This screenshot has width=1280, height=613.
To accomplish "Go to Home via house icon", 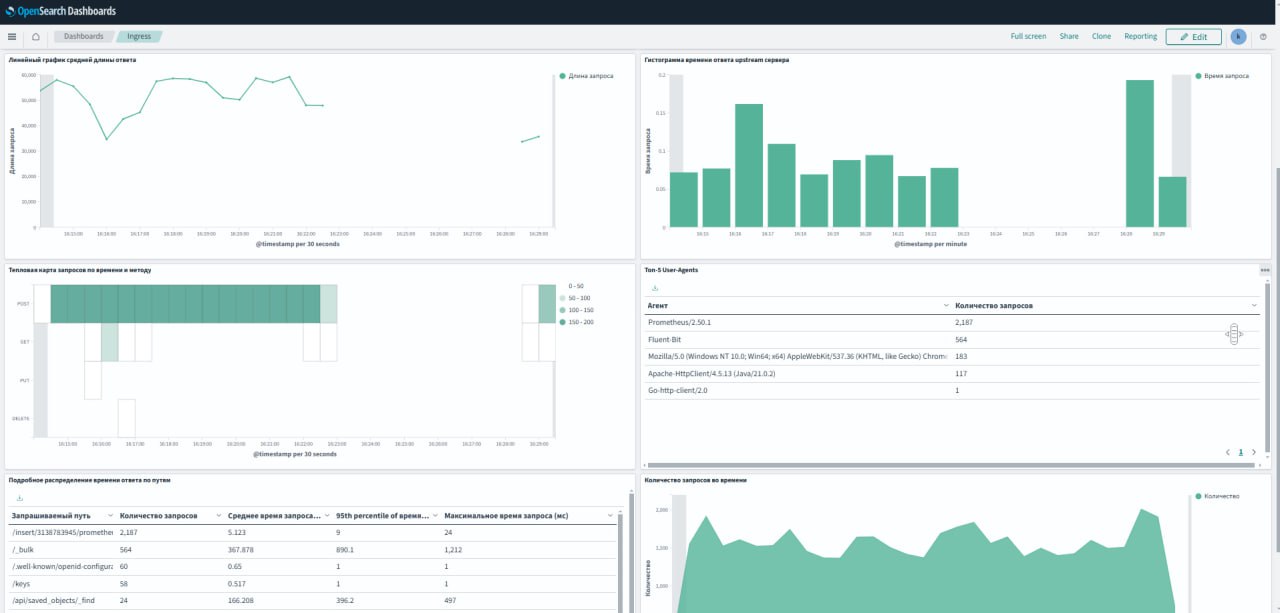I will pos(36,36).
